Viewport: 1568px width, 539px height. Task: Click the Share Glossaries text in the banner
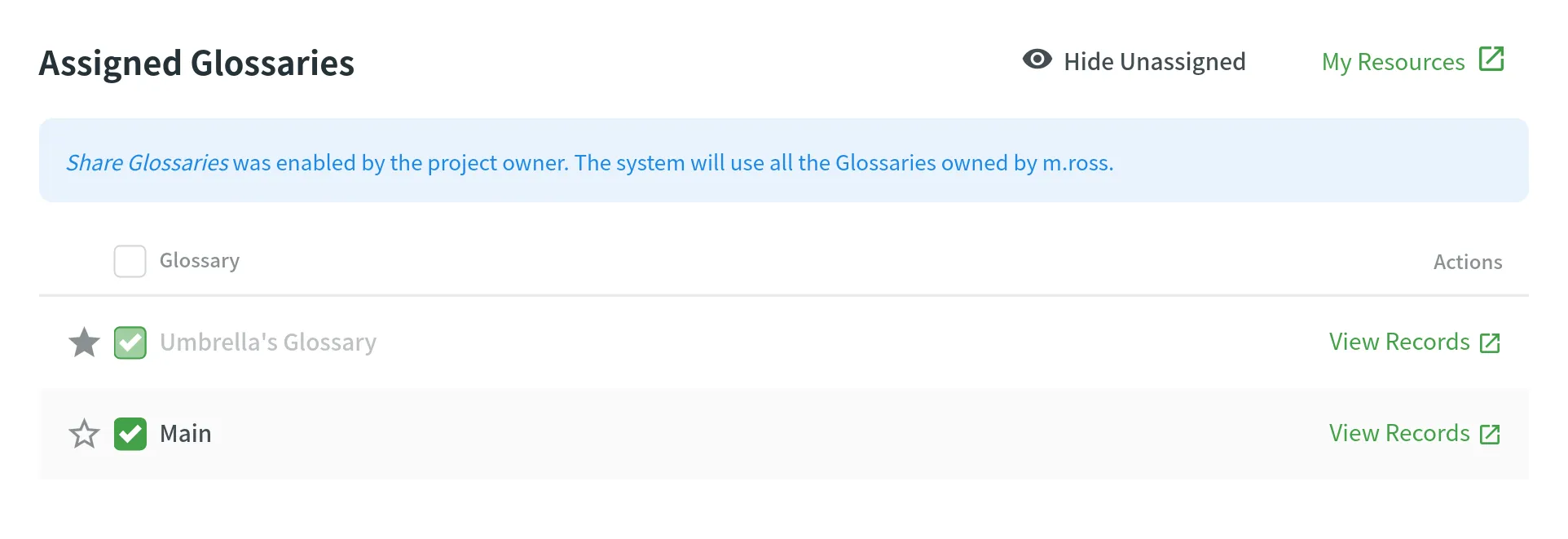click(147, 162)
